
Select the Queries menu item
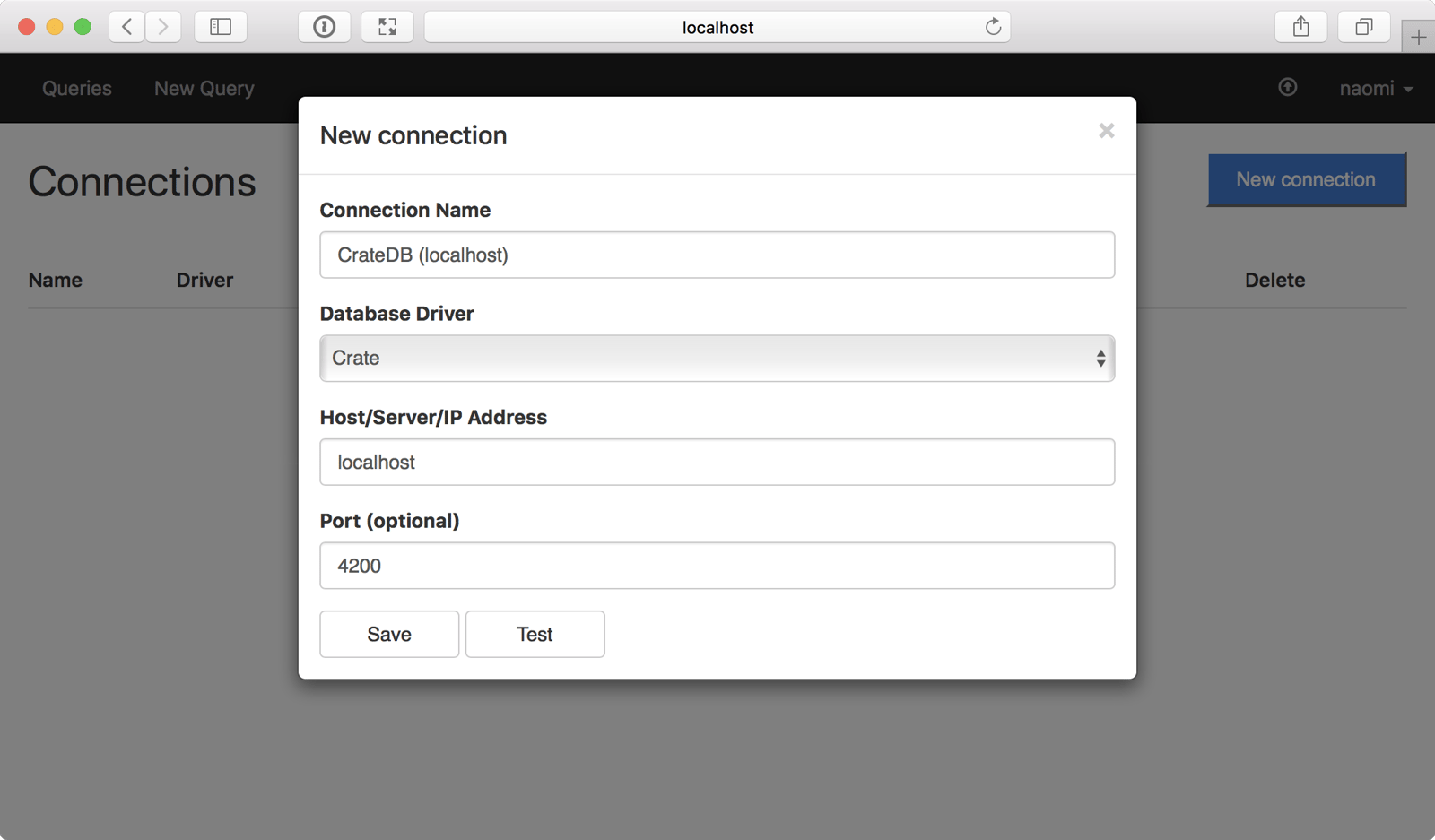click(x=76, y=88)
